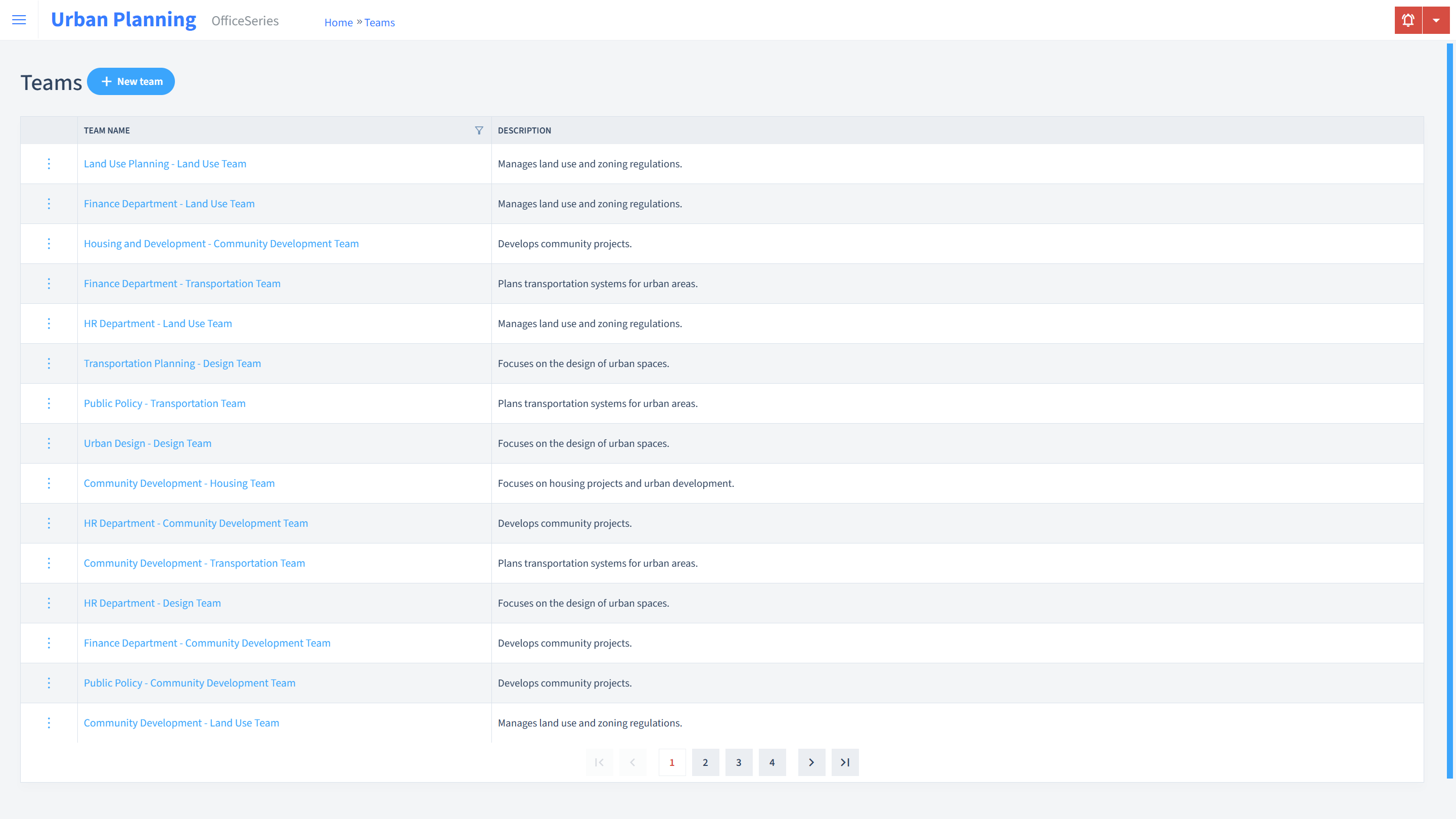The height and width of the screenshot is (819, 1456).
Task: Select page 3 in pagination
Action: [739, 762]
